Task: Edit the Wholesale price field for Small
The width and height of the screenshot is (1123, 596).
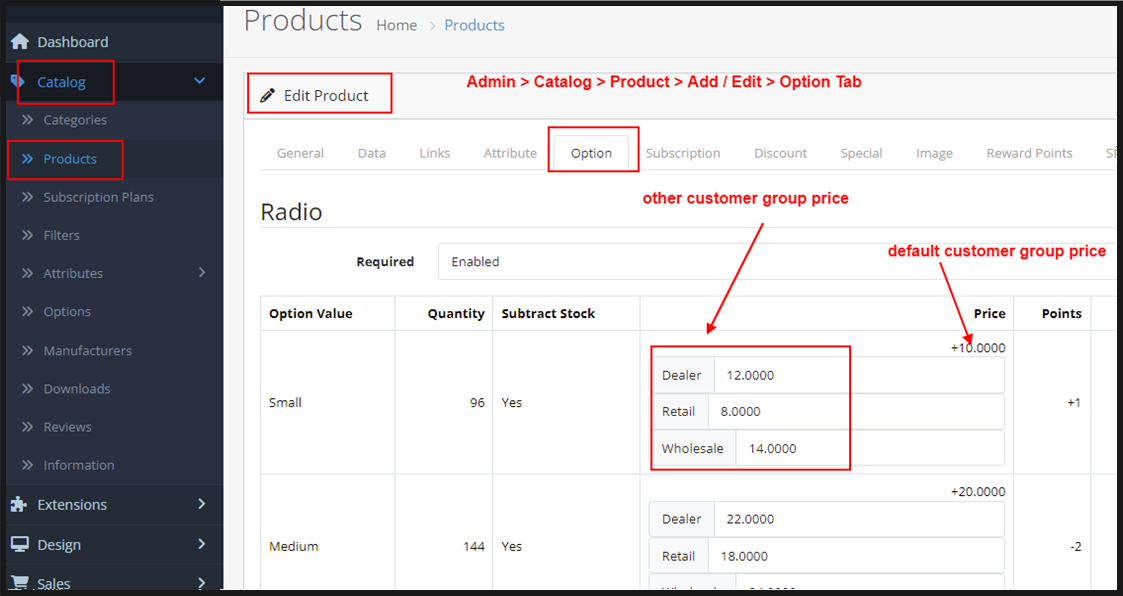Action: point(868,448)
